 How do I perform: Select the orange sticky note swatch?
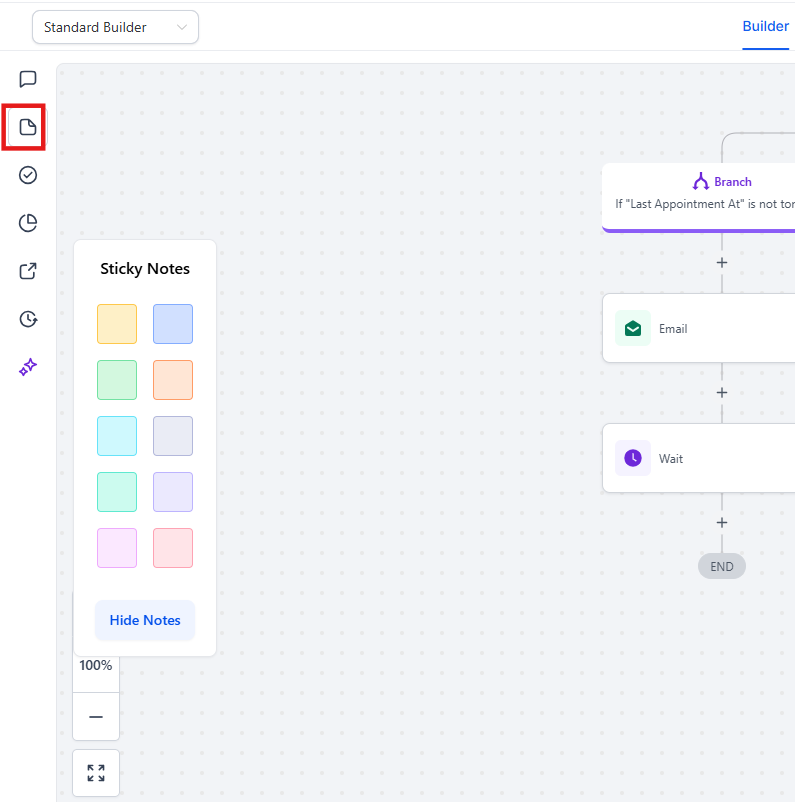click(173, 380)
